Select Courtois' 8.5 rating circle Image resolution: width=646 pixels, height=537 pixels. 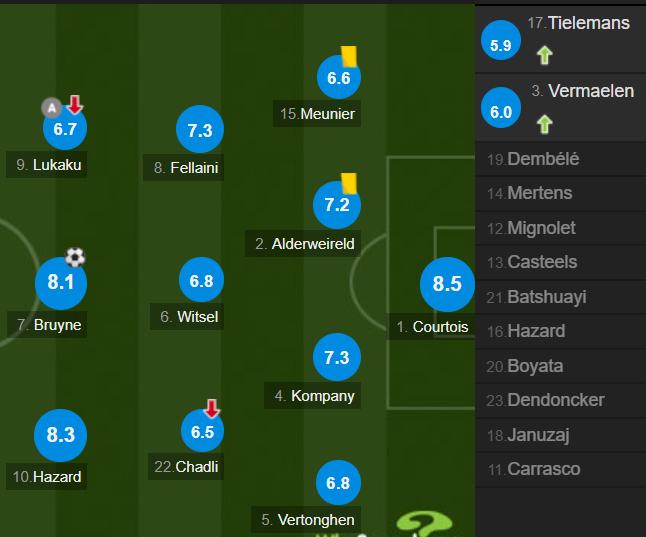447,284
